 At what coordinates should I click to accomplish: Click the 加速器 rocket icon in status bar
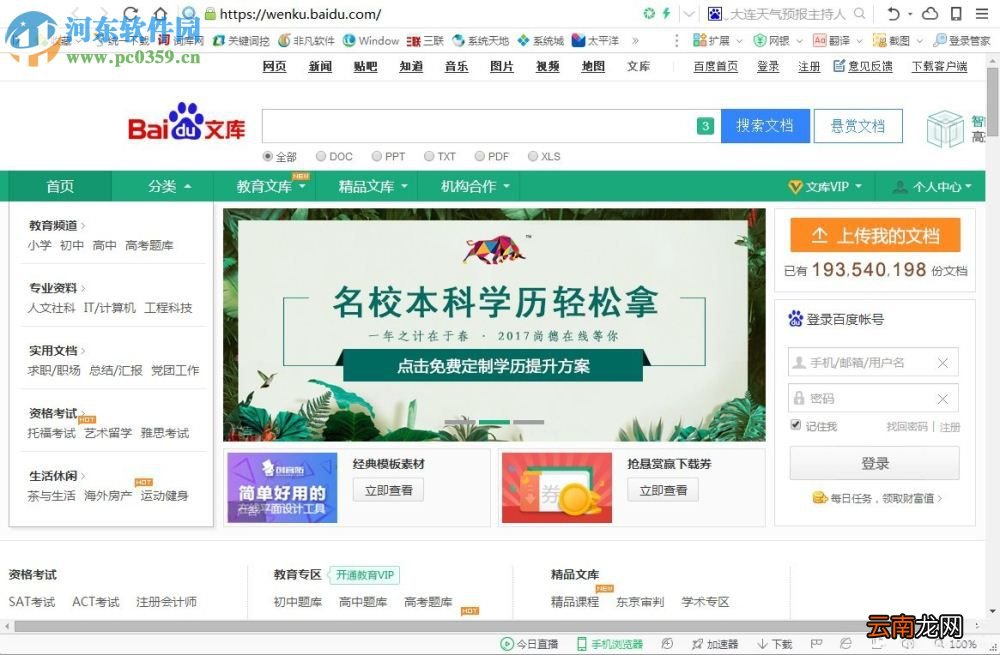click(698, 644)
